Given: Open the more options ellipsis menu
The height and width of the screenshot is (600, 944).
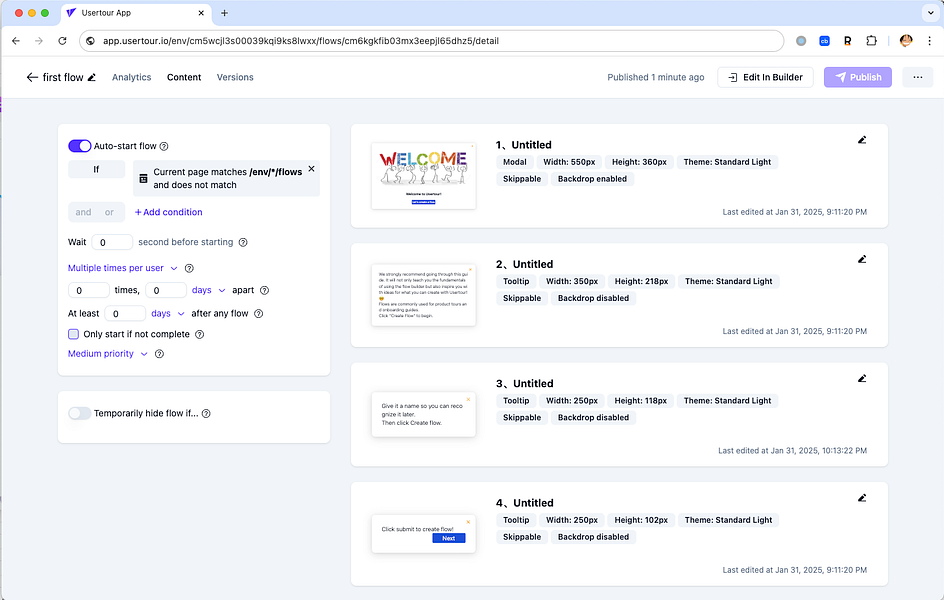Looking at the screenshot, I should tap(918, 77).
